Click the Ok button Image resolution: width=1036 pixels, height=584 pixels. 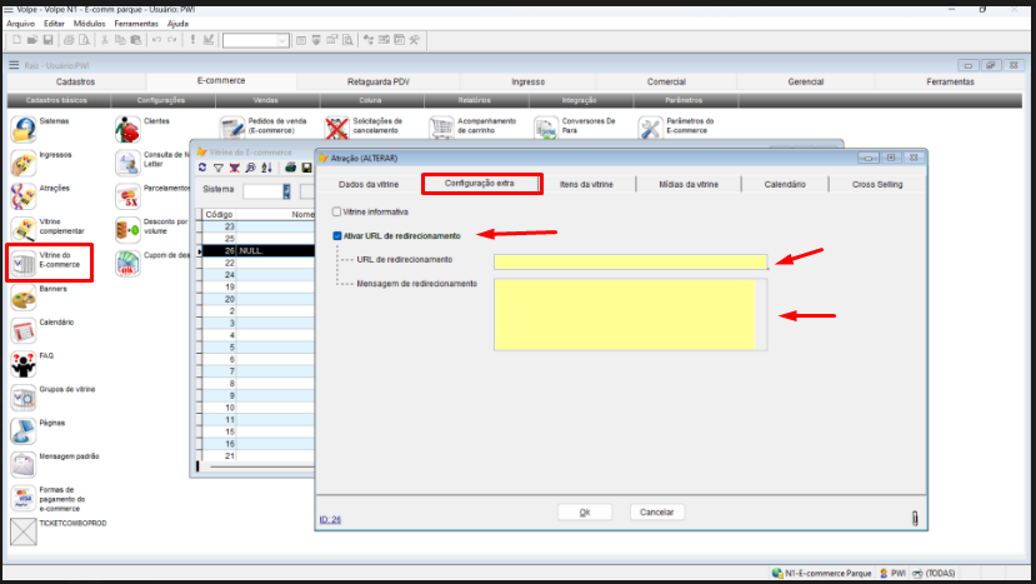(585, 512)
